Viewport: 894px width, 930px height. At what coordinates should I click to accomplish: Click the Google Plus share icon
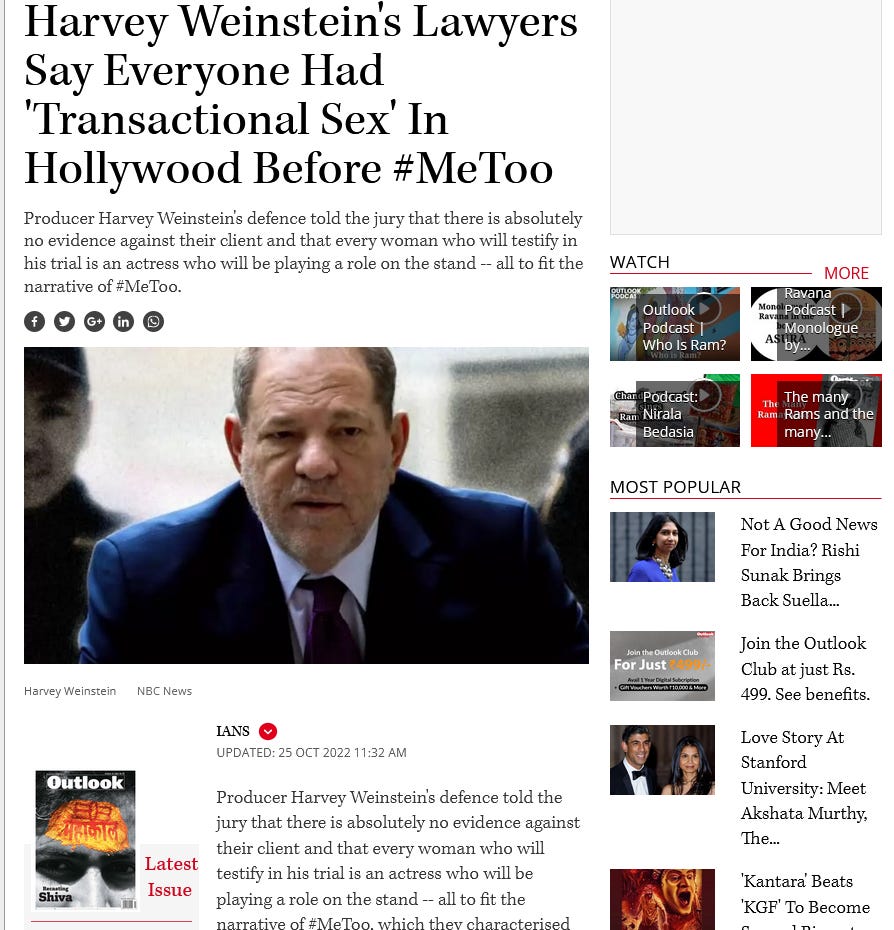click(x=94, y=321)
